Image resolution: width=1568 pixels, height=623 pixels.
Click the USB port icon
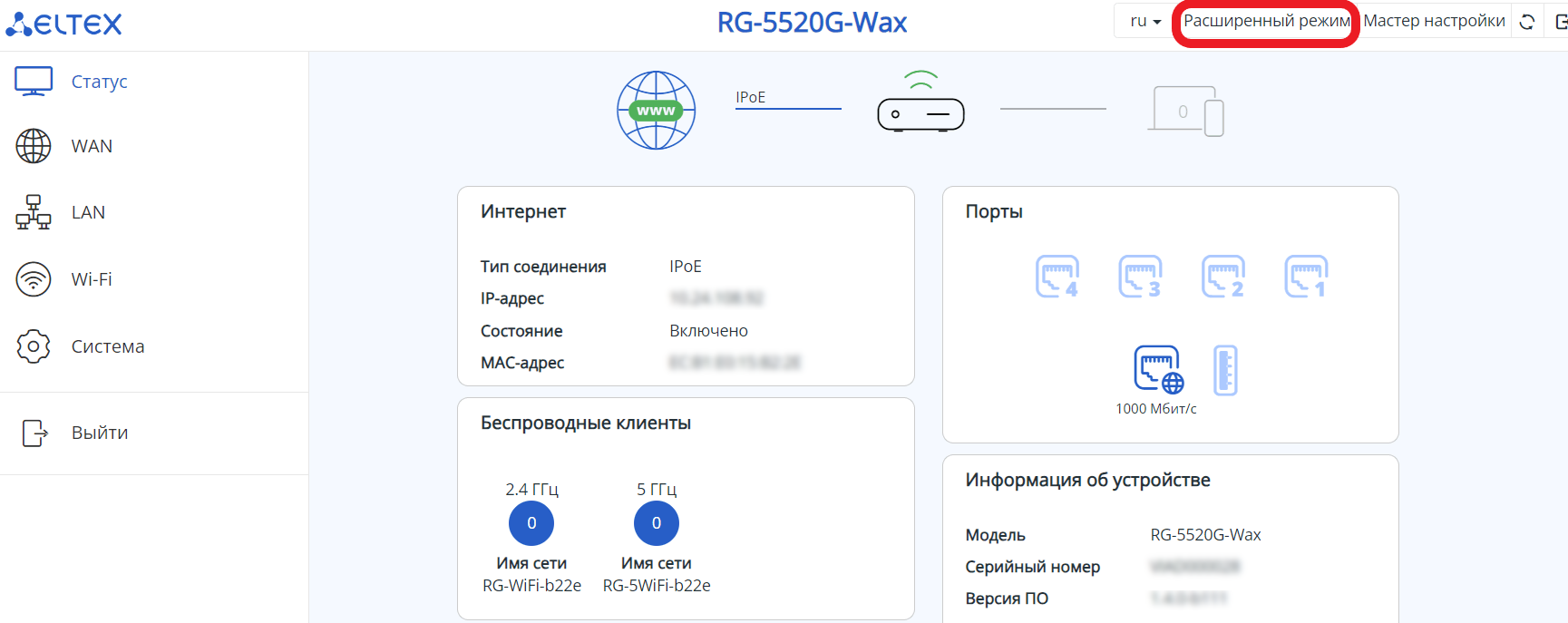coord(1225,370)
